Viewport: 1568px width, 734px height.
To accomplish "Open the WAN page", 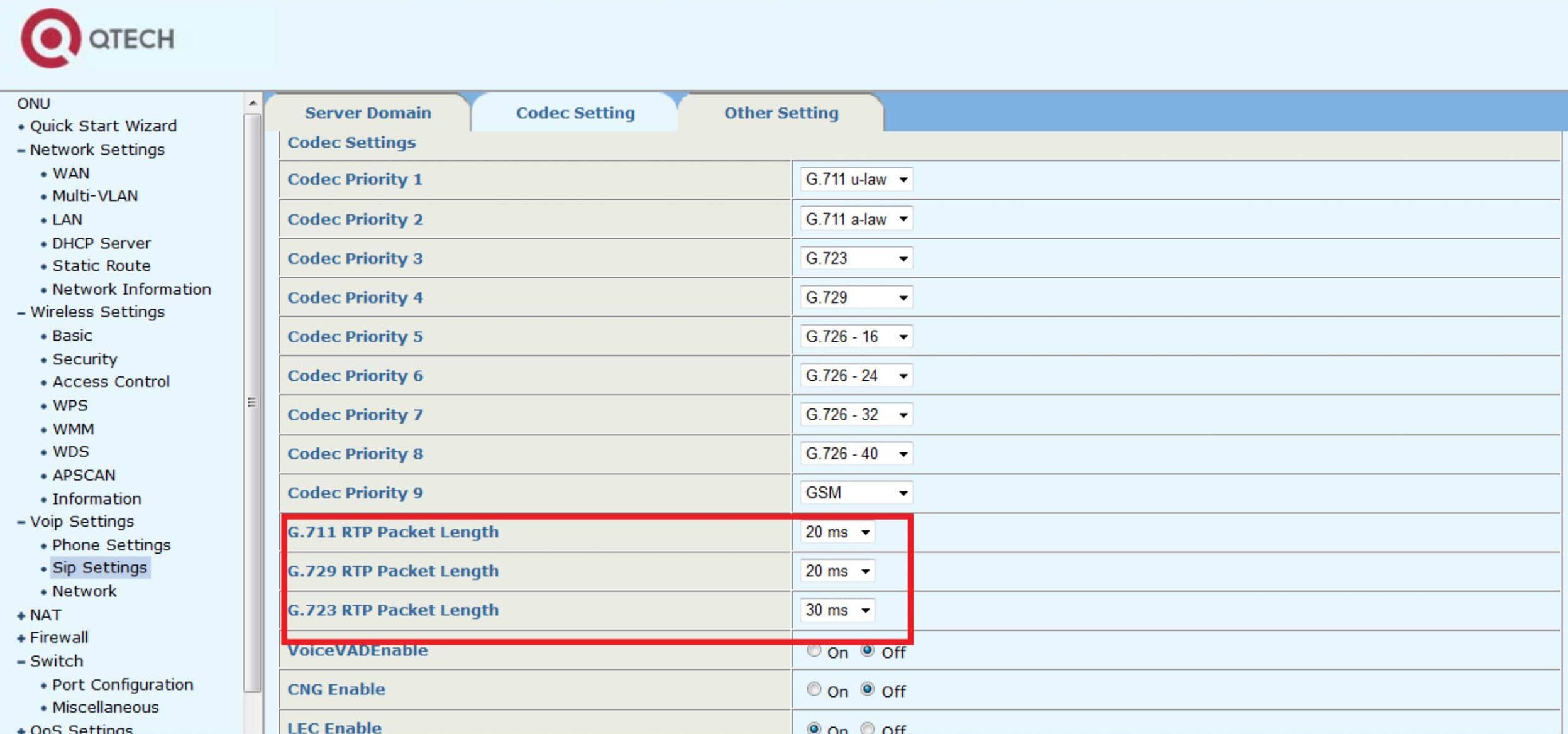I will (x=71, y=173).
